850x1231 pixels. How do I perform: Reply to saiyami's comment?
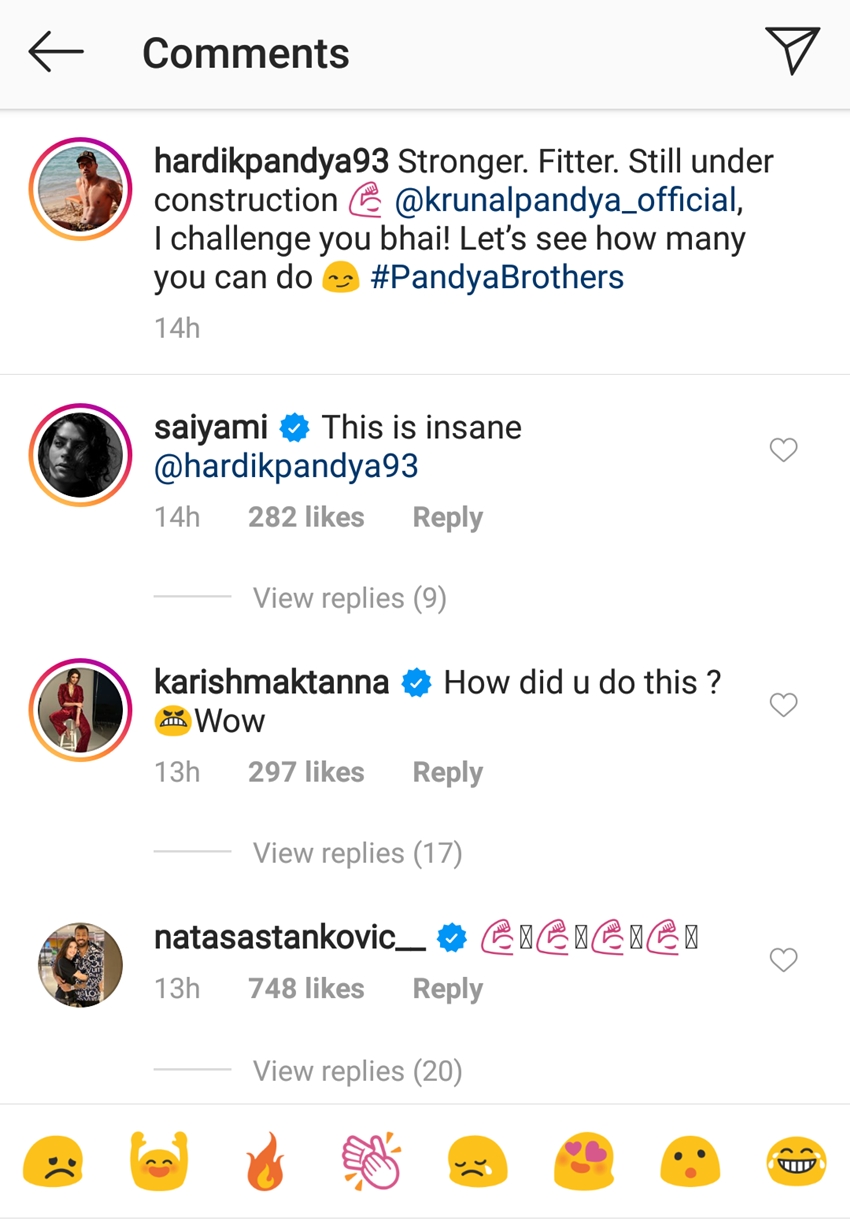(447, 517)
